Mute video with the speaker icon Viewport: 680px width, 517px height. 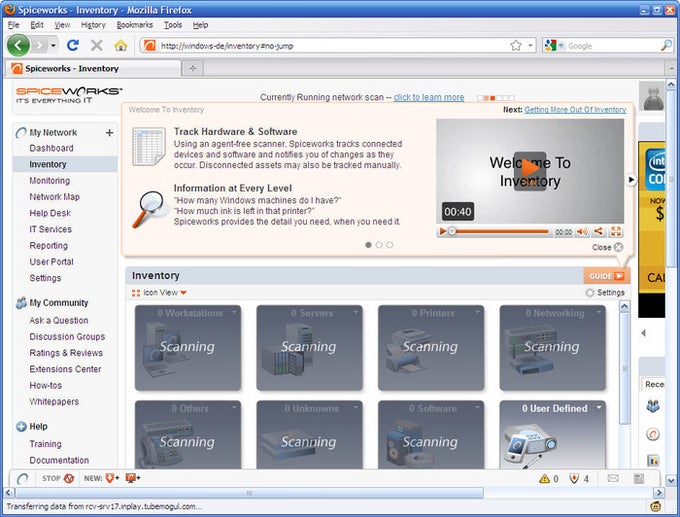tap(582, 232)
